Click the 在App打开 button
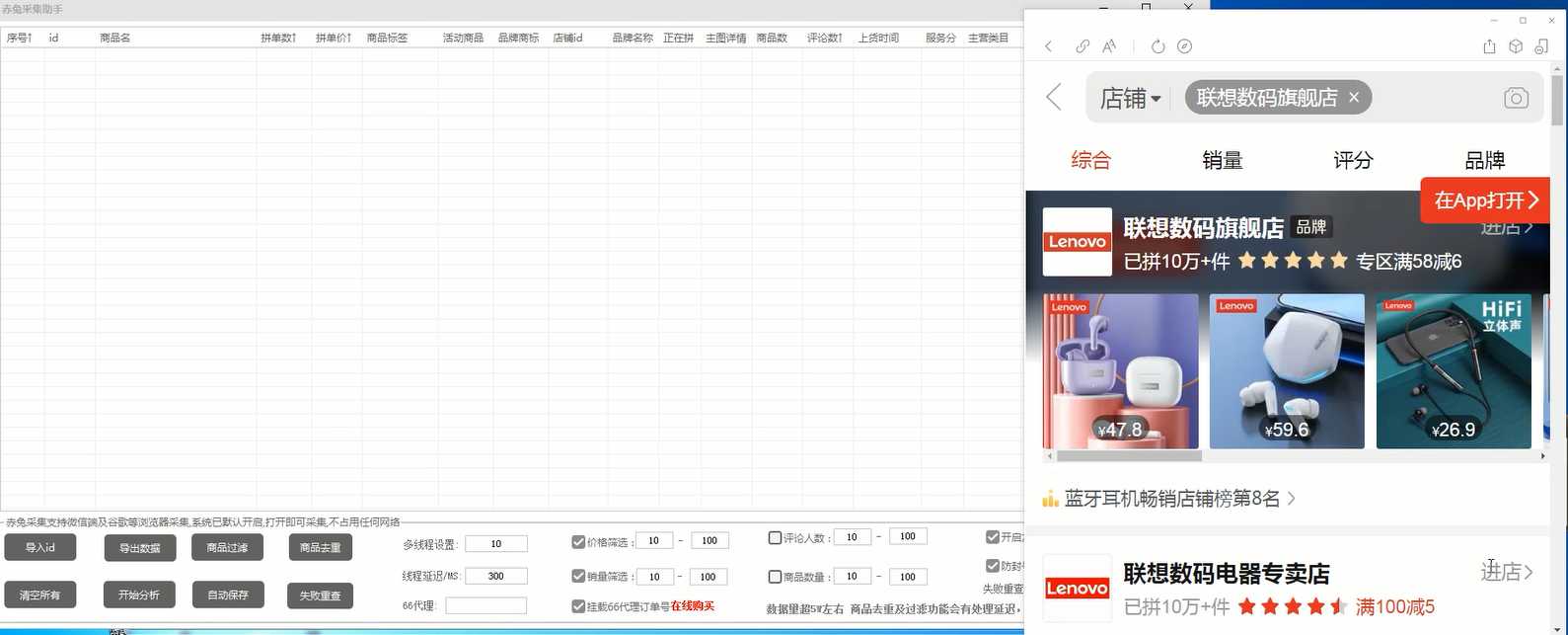1568x635 pixels. [1485, 200]
